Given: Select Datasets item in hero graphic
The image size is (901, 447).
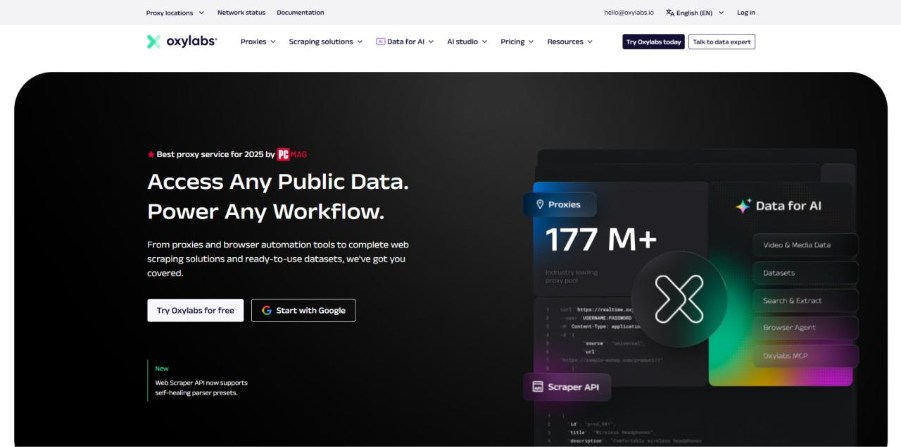Looking at the screenshot, I should 806,273.
